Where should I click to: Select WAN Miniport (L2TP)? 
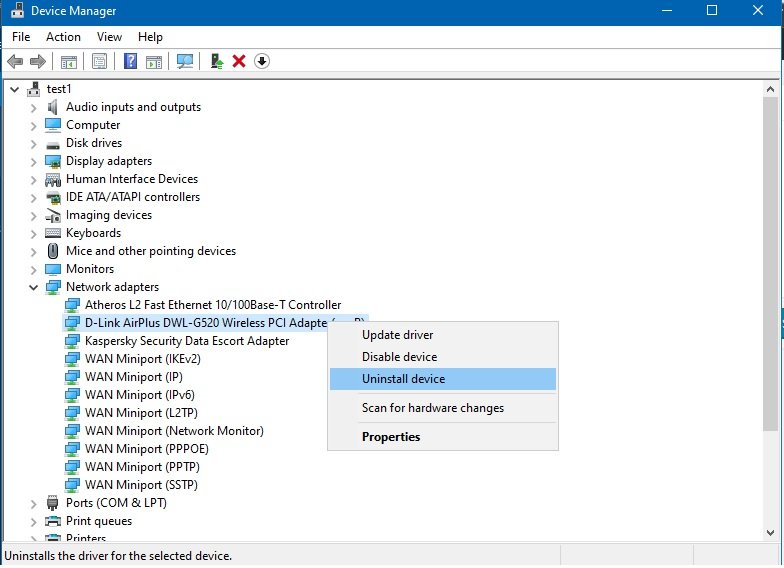coord(141,413)
